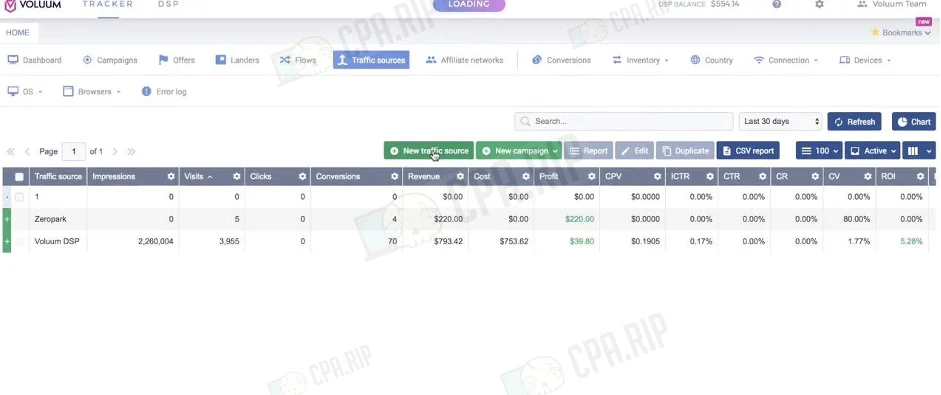Switch to the TRACKER tab
Viewport: 941px width, 395px height.
click(x=107, y=4)
